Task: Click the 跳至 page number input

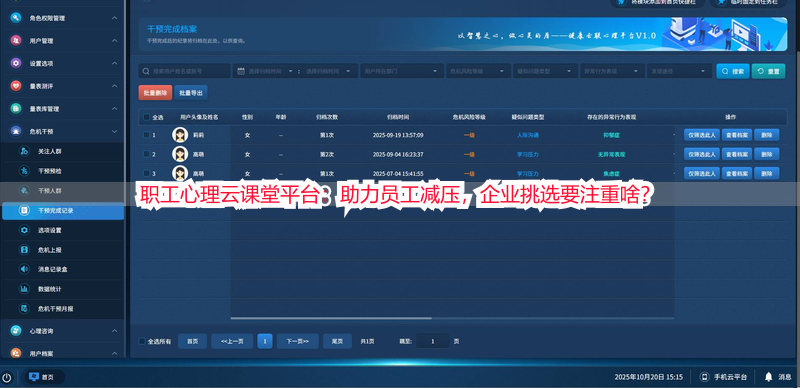Action: (x=433, y=341)
